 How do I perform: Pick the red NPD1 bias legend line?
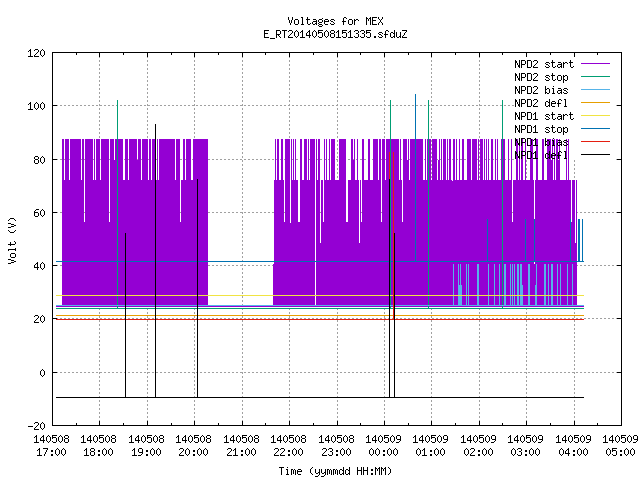click(x=595, y=142)
